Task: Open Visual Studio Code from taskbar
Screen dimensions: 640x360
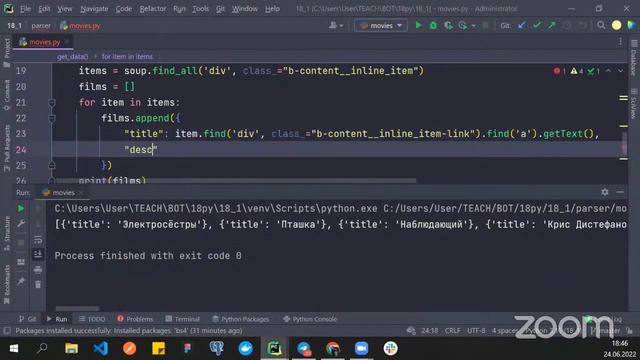Action: (x=100, y=348)
